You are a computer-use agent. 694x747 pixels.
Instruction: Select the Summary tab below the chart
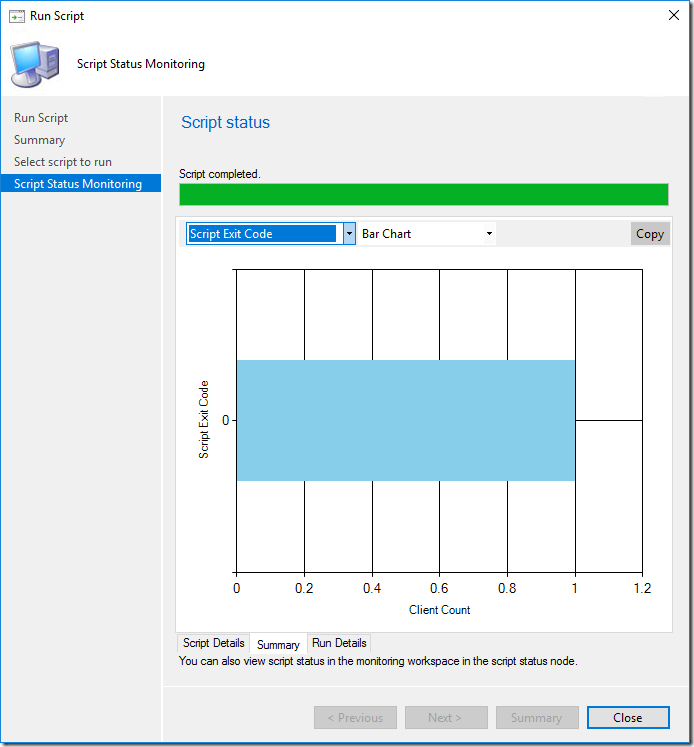coord(278,645)
